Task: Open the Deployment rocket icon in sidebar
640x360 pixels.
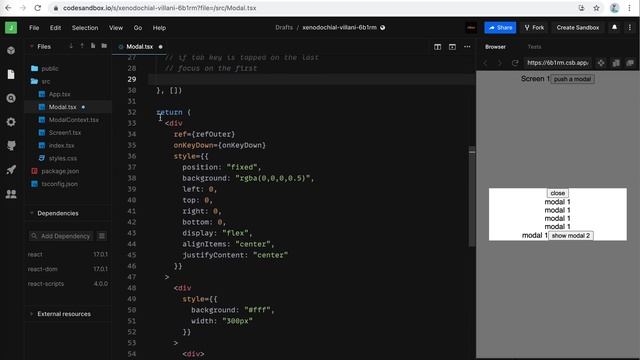Action: pos(11,169)
